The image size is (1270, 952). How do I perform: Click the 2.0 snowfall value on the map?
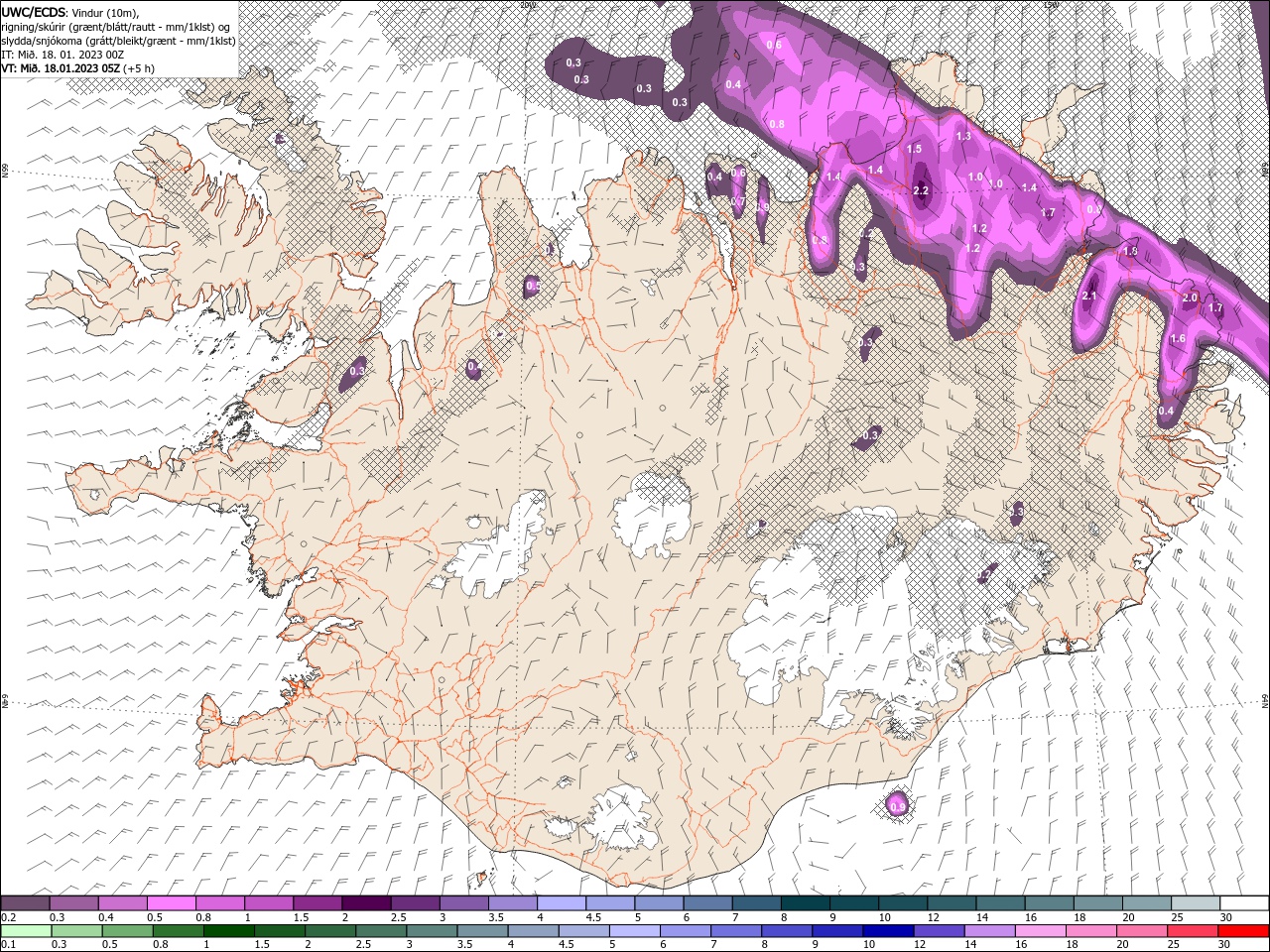point(1191,297)
